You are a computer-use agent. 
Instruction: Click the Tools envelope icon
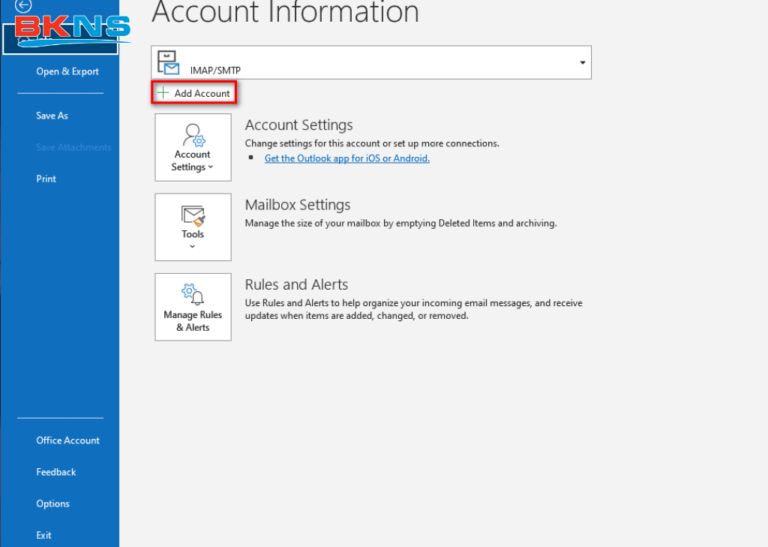[x=192, y=214]
